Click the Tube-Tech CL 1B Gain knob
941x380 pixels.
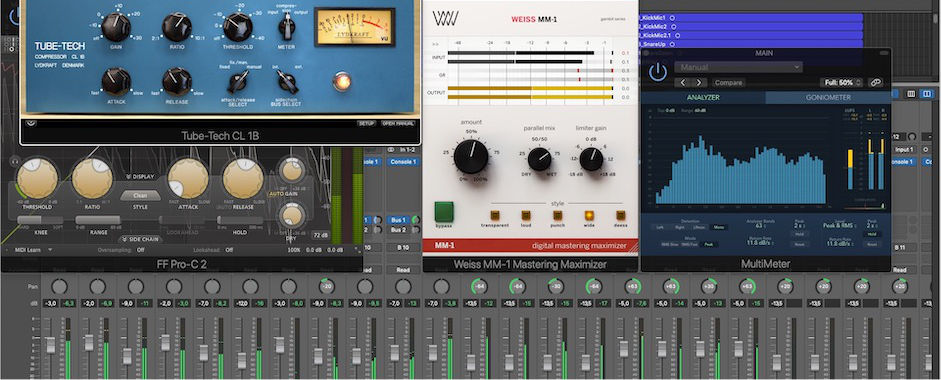coord(116,28)
